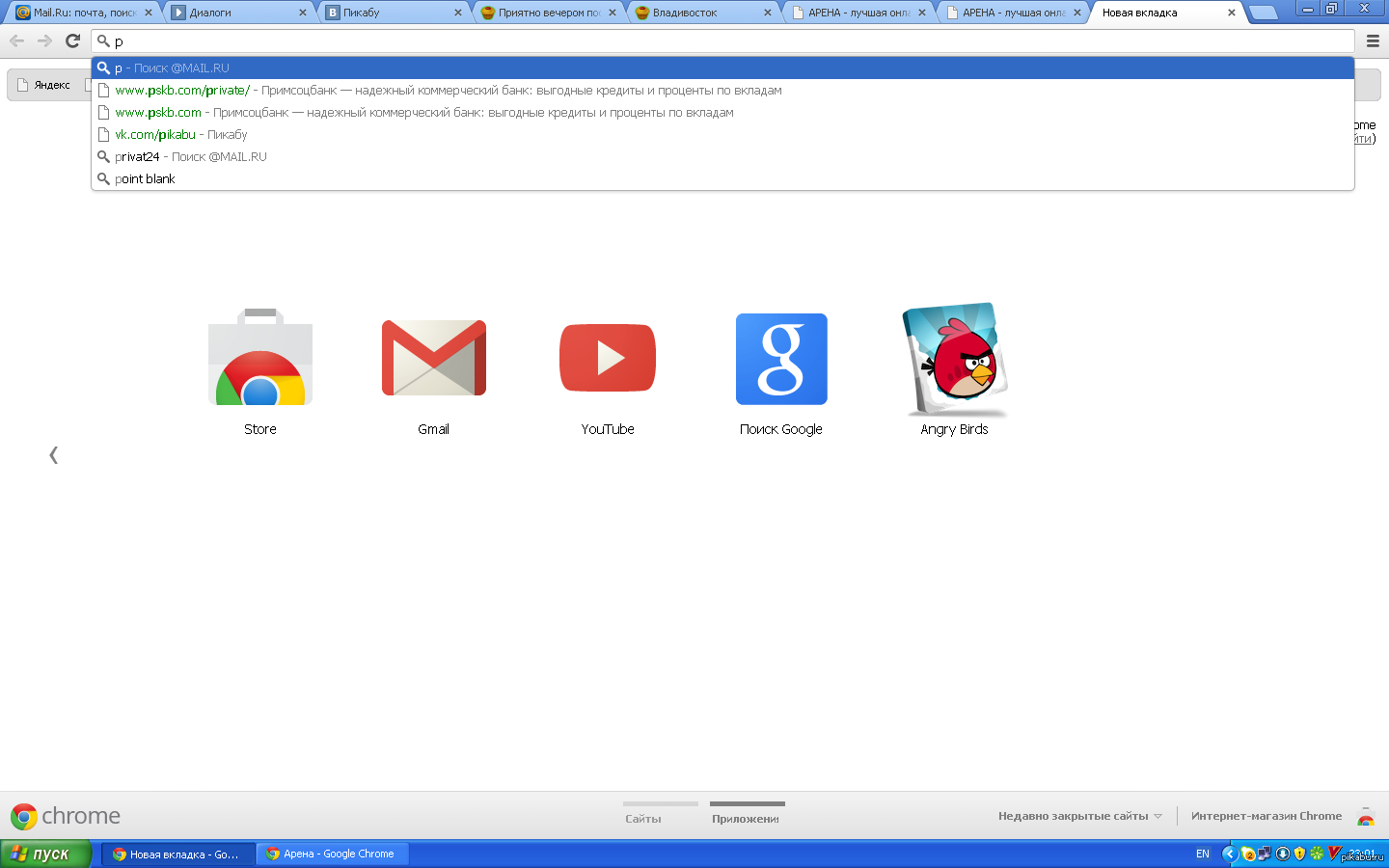Viewport: 1389px width, 868px height.
Task: Click the address bar input field
Action: click(x=723, y=41)
